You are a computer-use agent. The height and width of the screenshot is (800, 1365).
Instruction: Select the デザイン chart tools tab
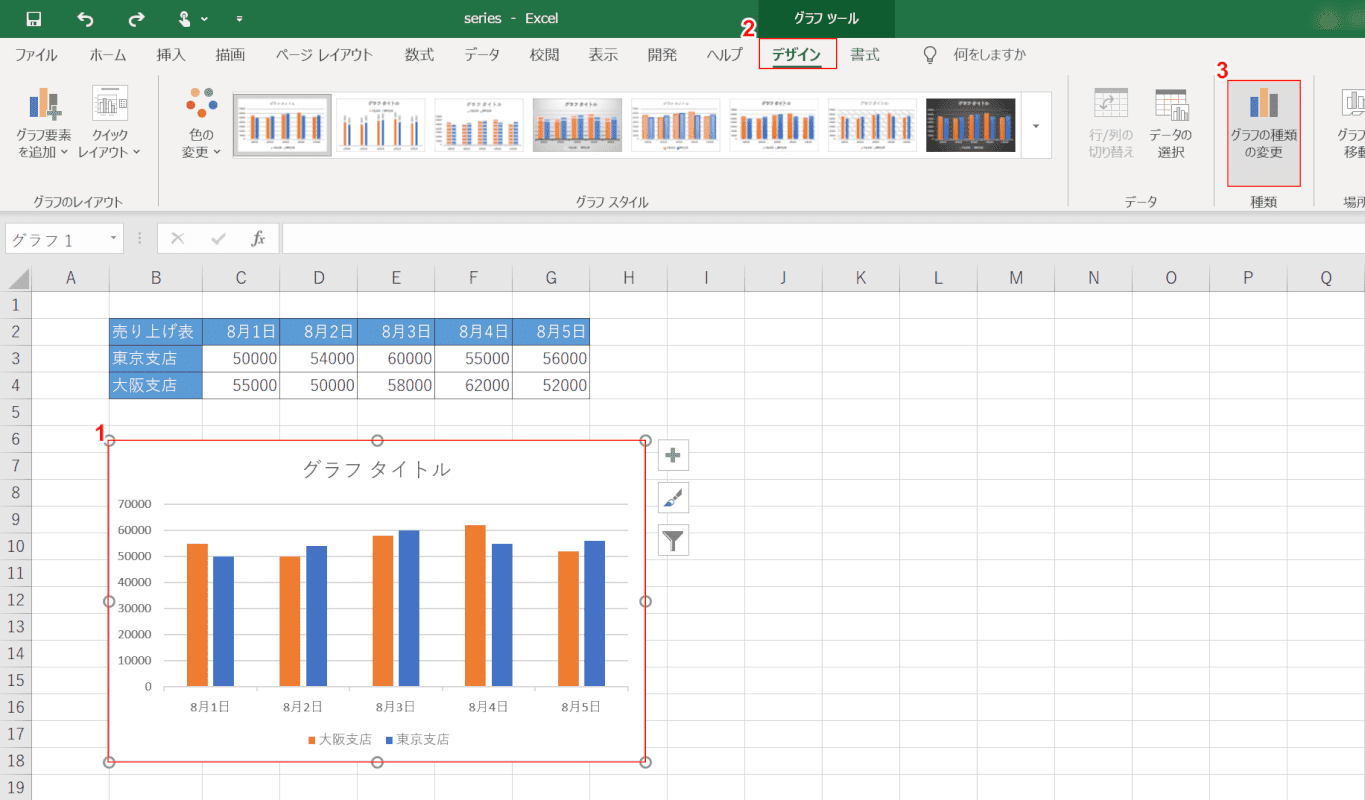point(797,55)
